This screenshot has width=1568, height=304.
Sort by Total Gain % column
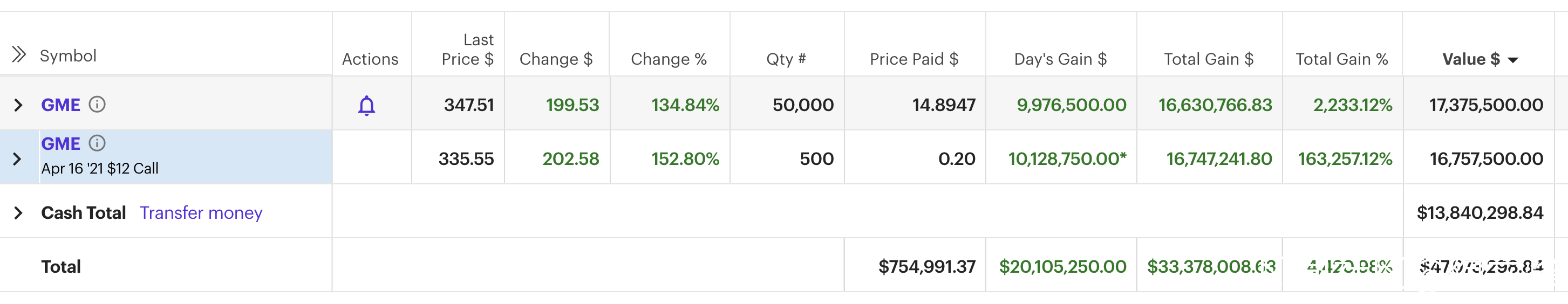[1341, 59]
